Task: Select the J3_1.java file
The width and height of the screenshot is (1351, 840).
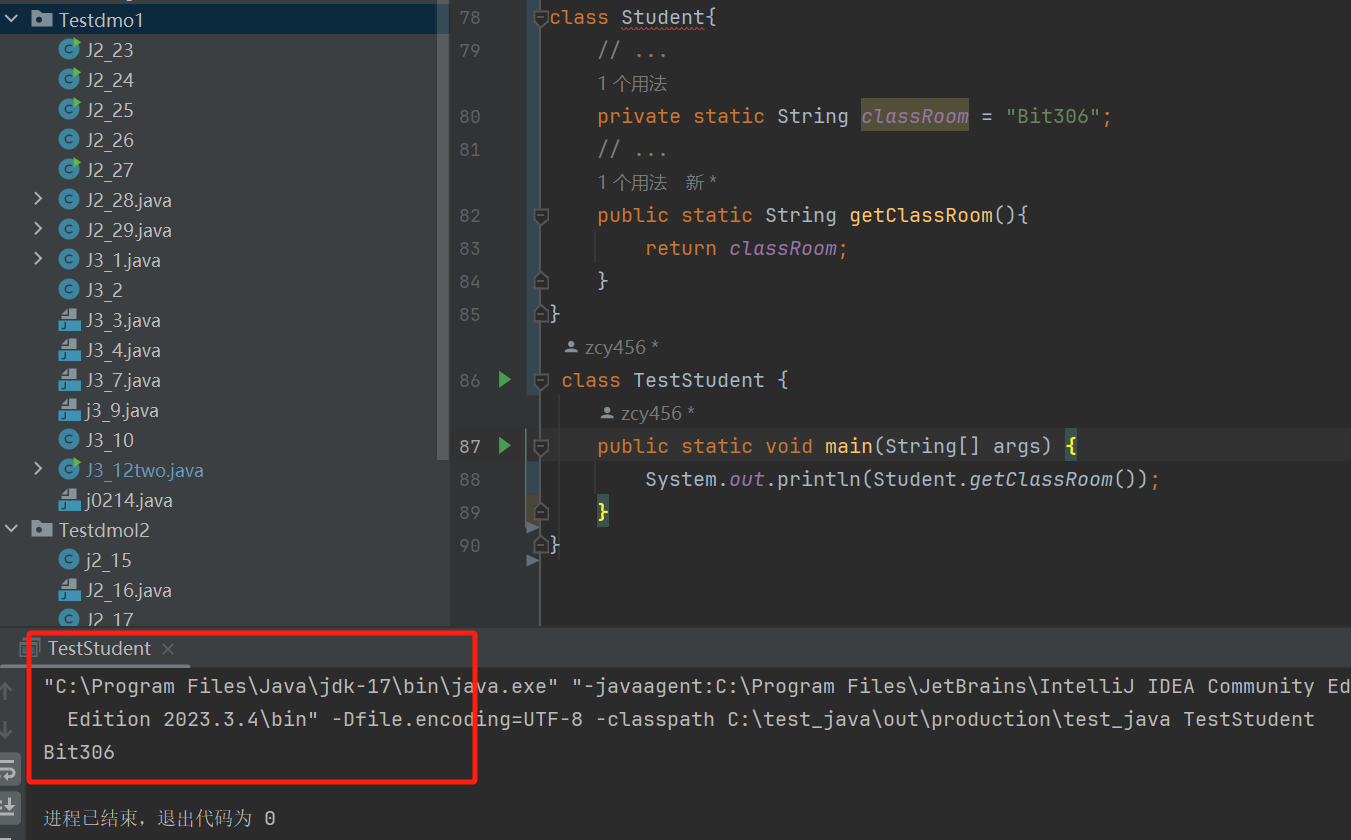Action: (123, 260)
